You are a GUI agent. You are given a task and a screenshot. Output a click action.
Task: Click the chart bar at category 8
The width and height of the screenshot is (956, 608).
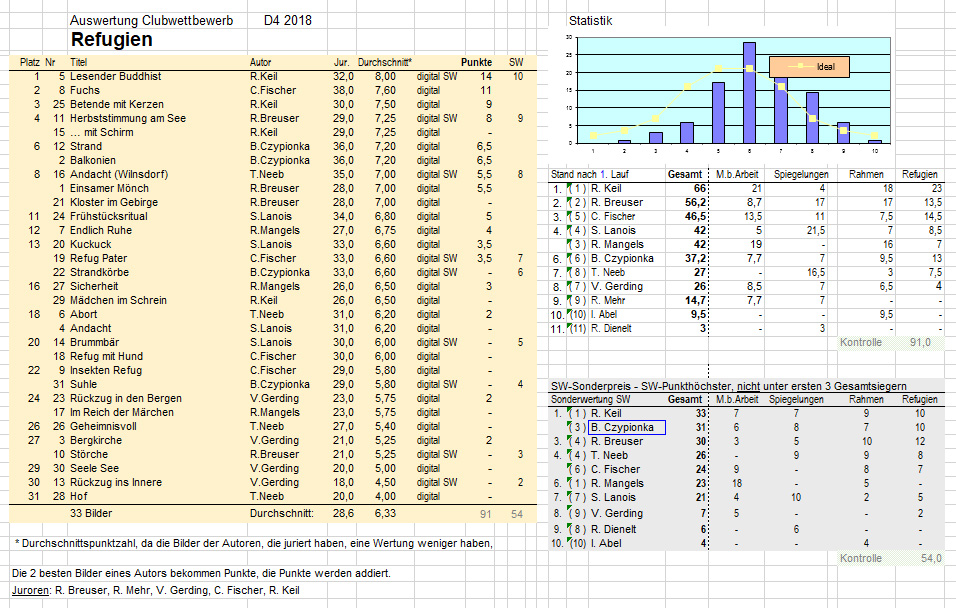coord(812,118)
